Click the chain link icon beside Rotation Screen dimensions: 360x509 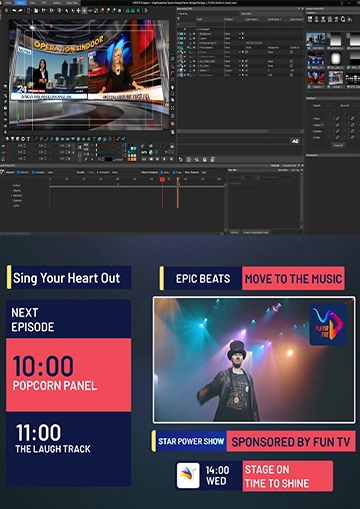(x=337, y=131)
